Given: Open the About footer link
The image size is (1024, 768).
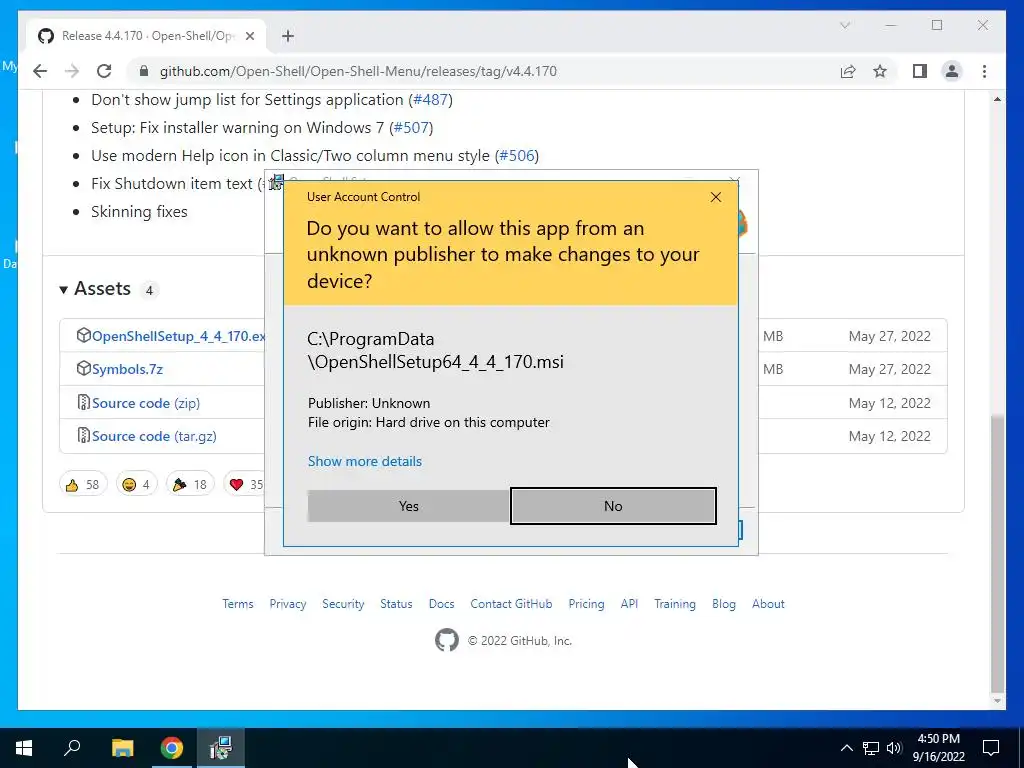Looking at the screenshot, I should pos(768,604).
